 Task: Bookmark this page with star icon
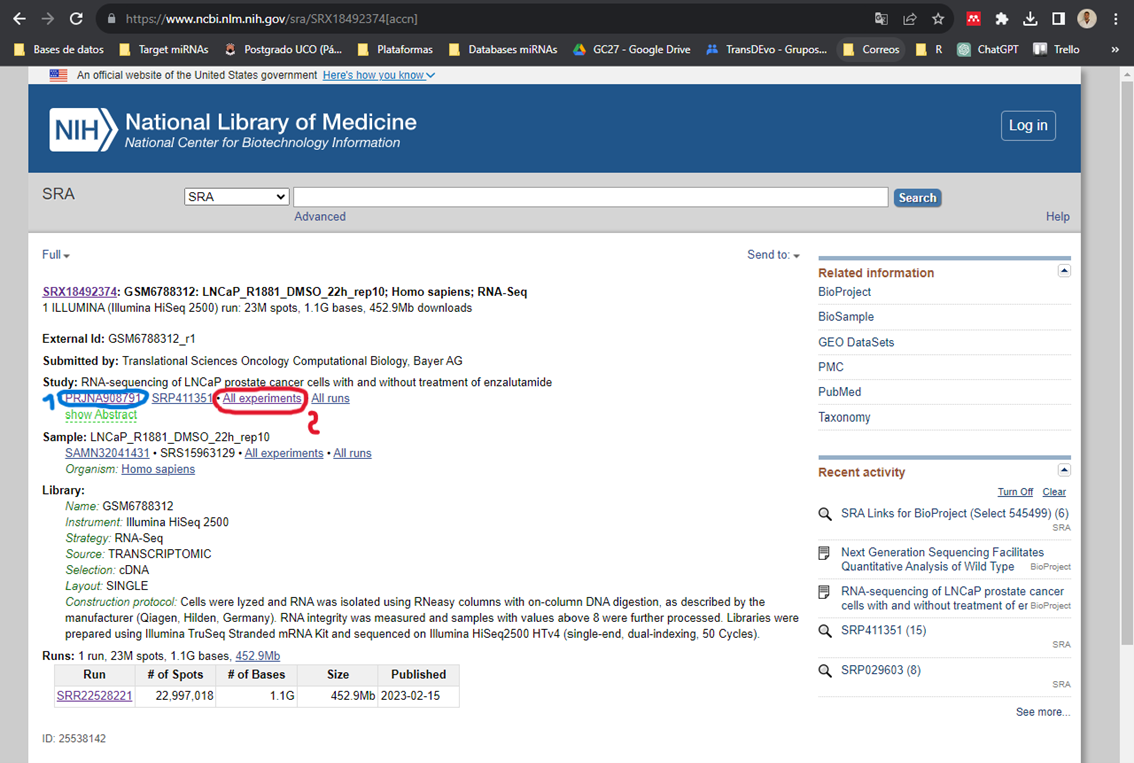pyautogui.click(x=938, y=19)
